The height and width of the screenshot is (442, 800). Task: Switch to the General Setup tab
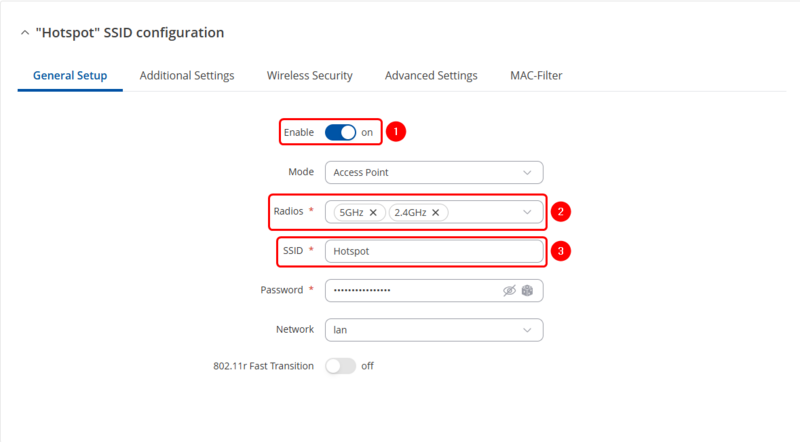point(70,76)
